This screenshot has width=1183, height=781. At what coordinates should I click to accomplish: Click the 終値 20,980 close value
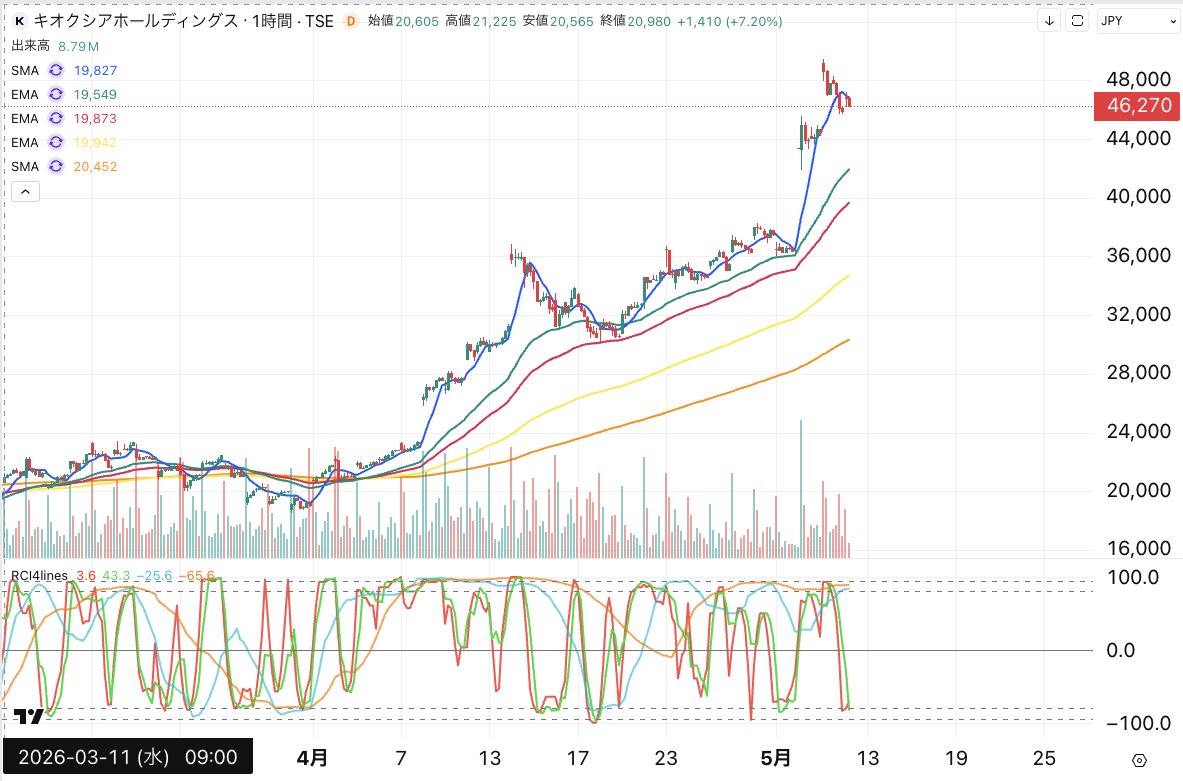point(636,21)
